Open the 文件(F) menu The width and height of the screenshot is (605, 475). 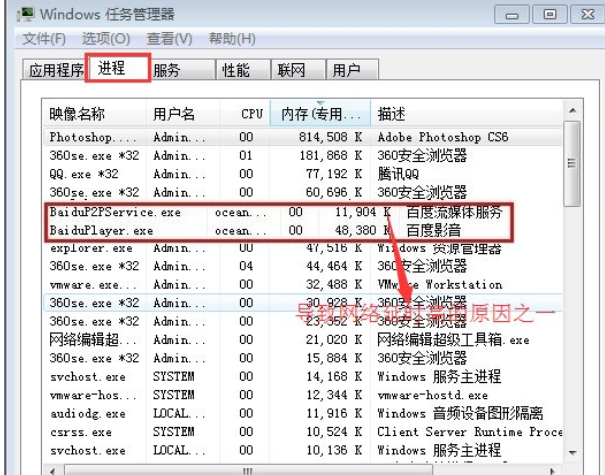coord(44,39)
